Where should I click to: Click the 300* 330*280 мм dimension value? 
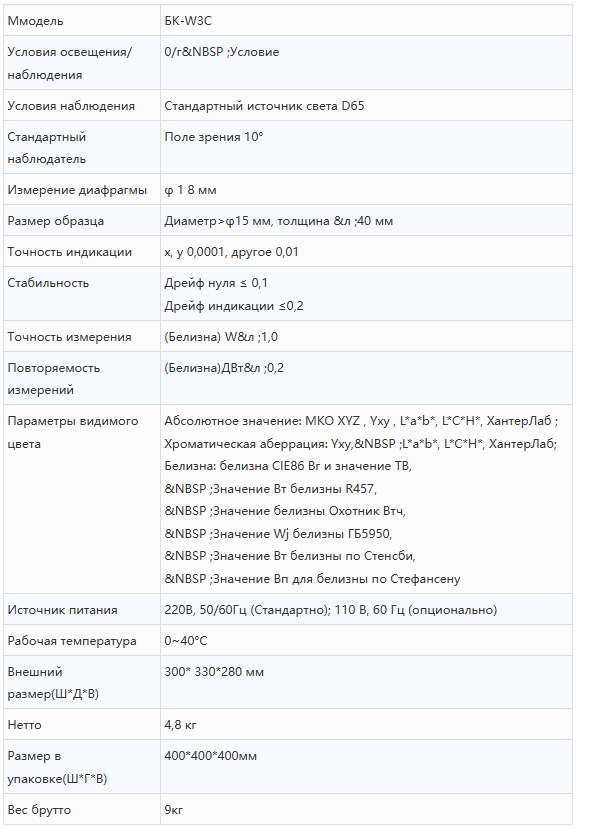pos(214,672)
